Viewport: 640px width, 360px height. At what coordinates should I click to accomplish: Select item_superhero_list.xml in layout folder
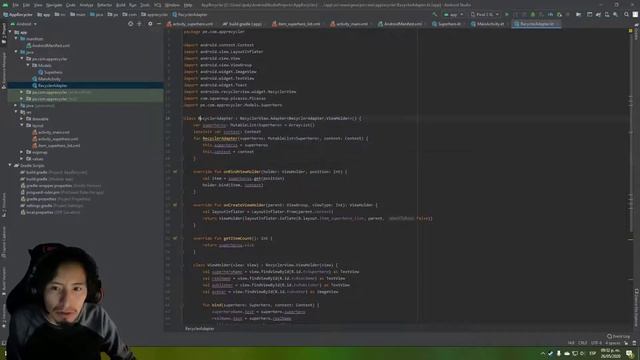click(x=56, y=145)
